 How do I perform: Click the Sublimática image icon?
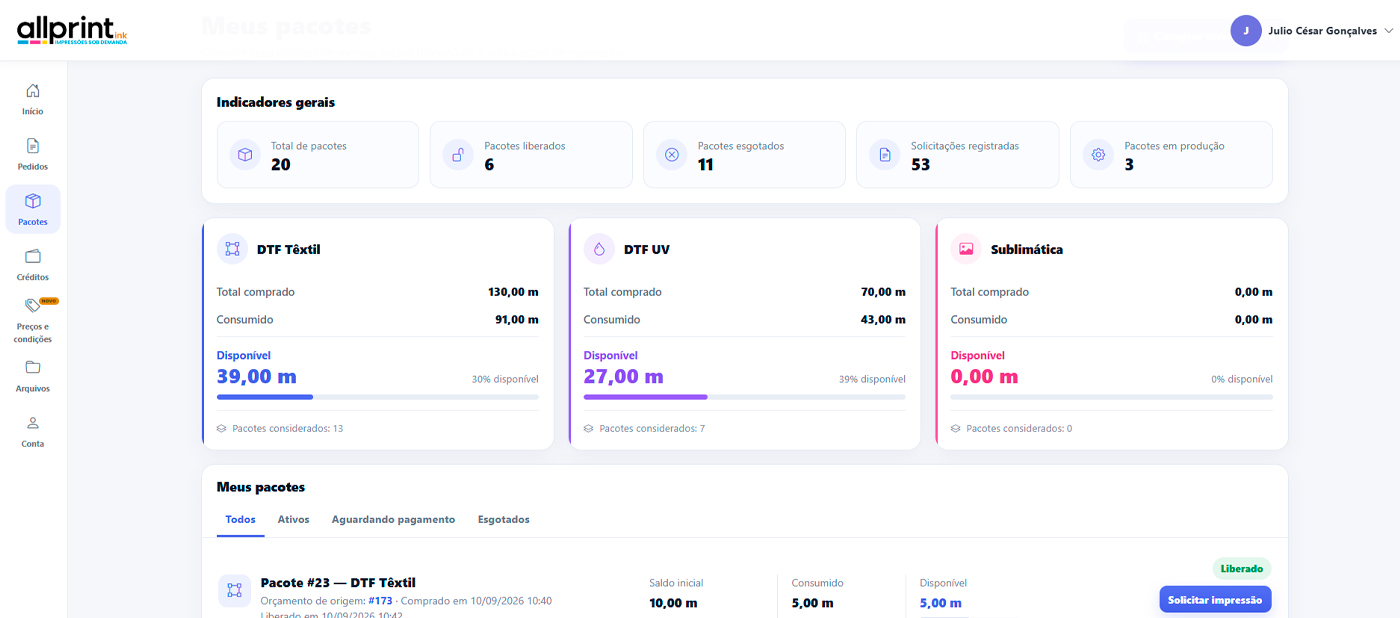(966, 249)
